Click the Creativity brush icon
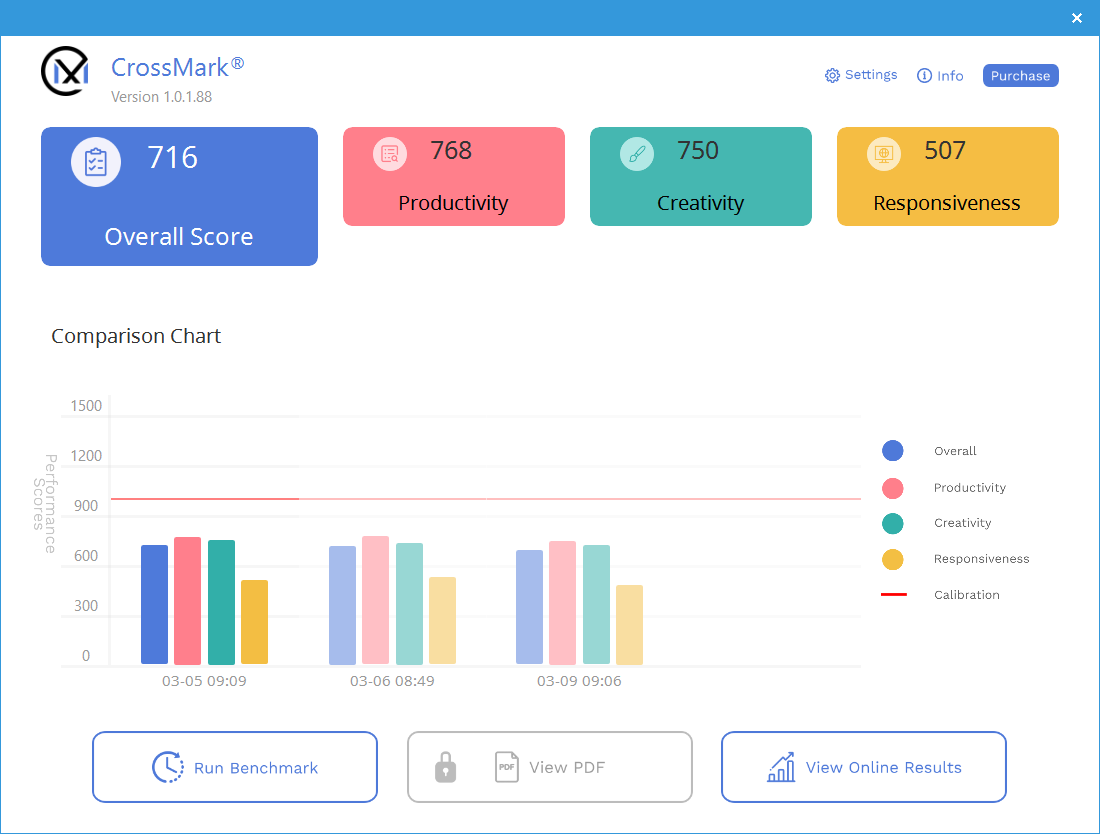1100x834 pixels. (x=637, y=154)
